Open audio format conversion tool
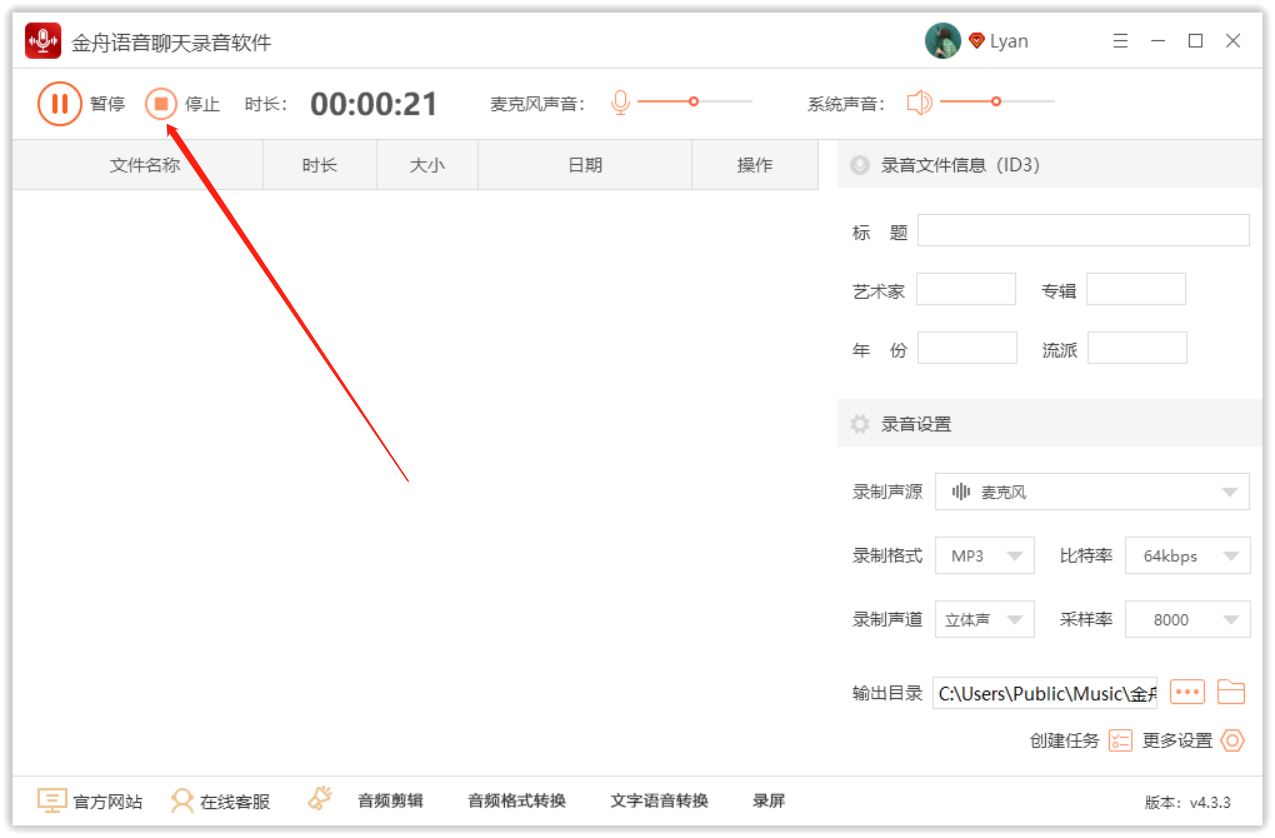Viewport: 1275px width, 838px height. (516, 801)
